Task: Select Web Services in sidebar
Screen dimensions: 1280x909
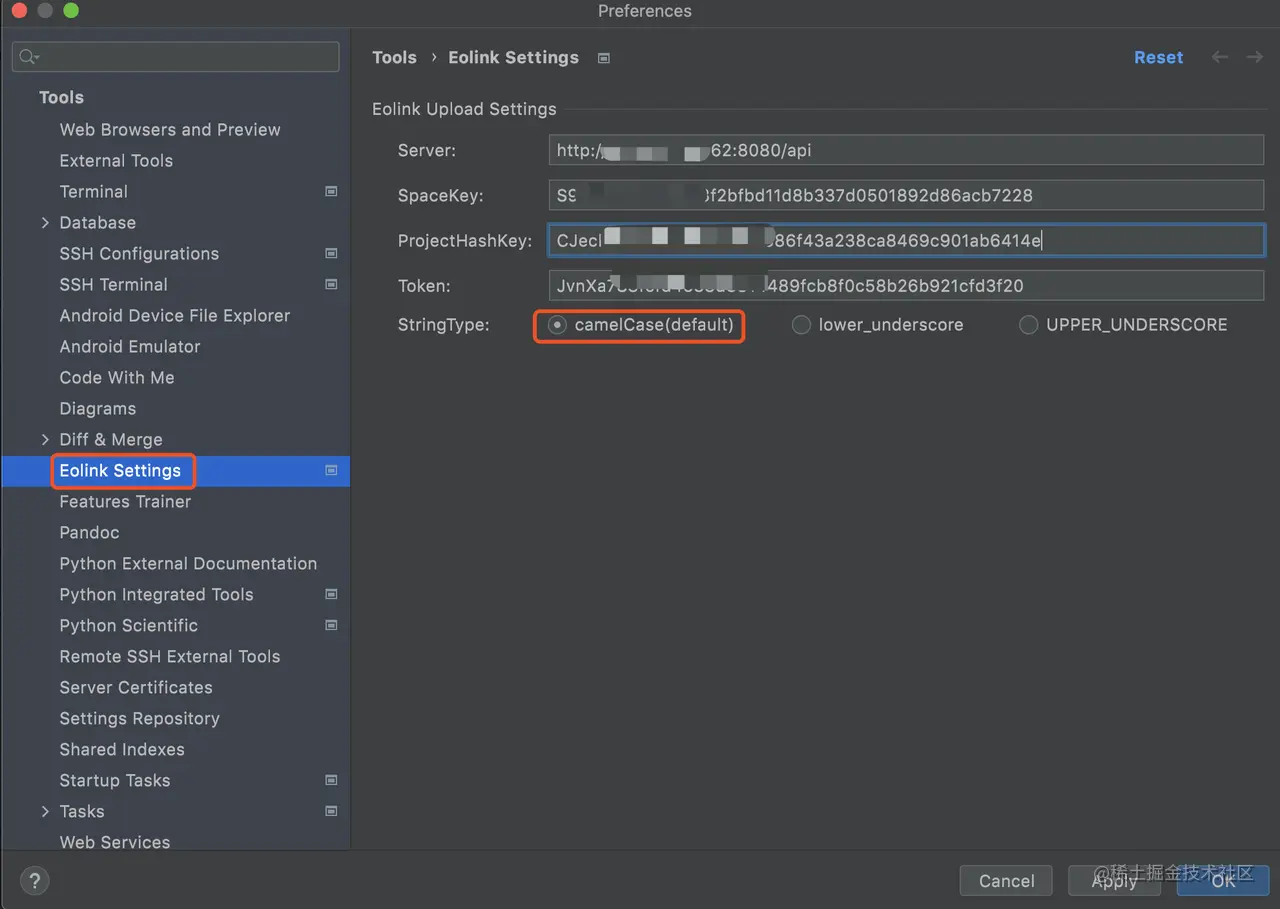Action: point(115,842)
